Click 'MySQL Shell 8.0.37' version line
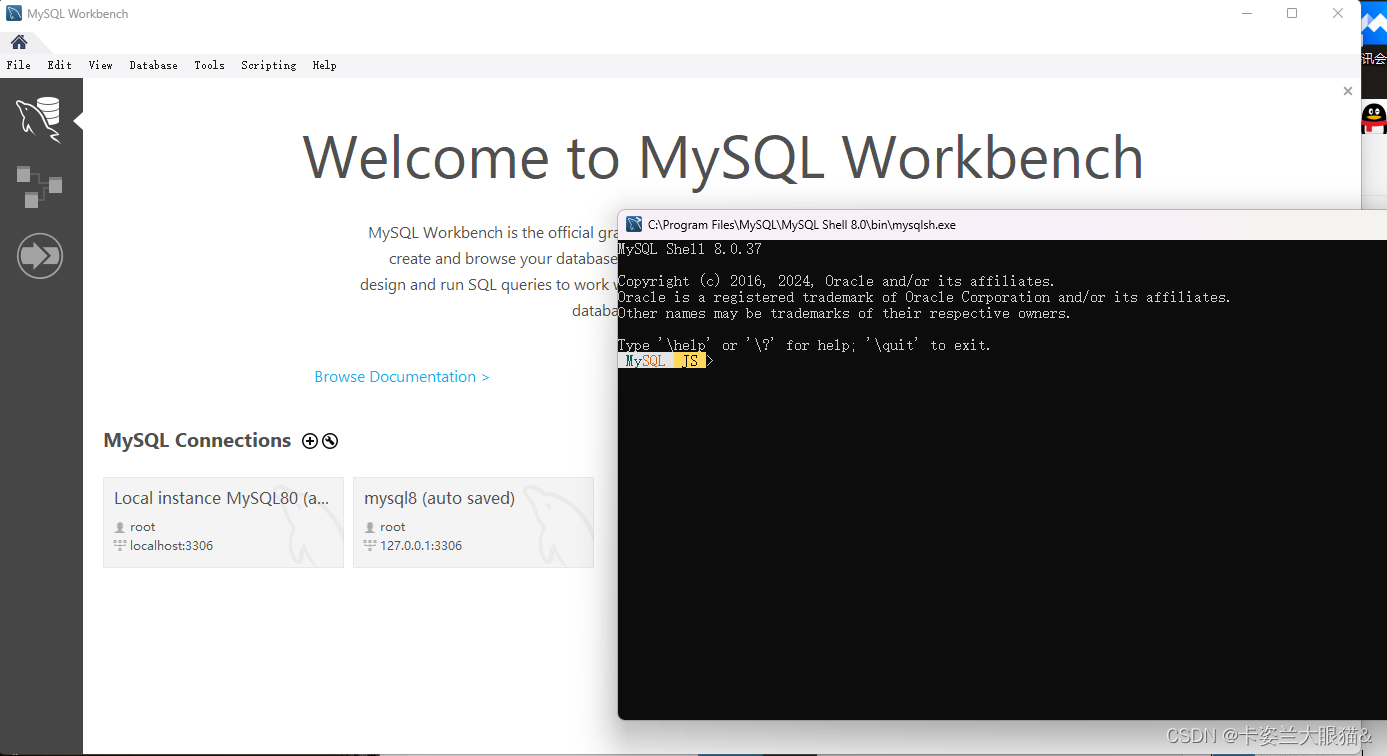The height and width of the screenshot is (756, 1387). click(690, 249)
